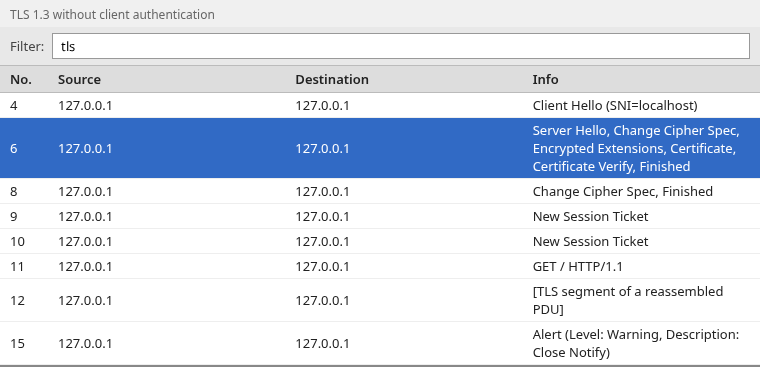
Task: Click packet number 15 cell
Action: (x=17, y=343)
